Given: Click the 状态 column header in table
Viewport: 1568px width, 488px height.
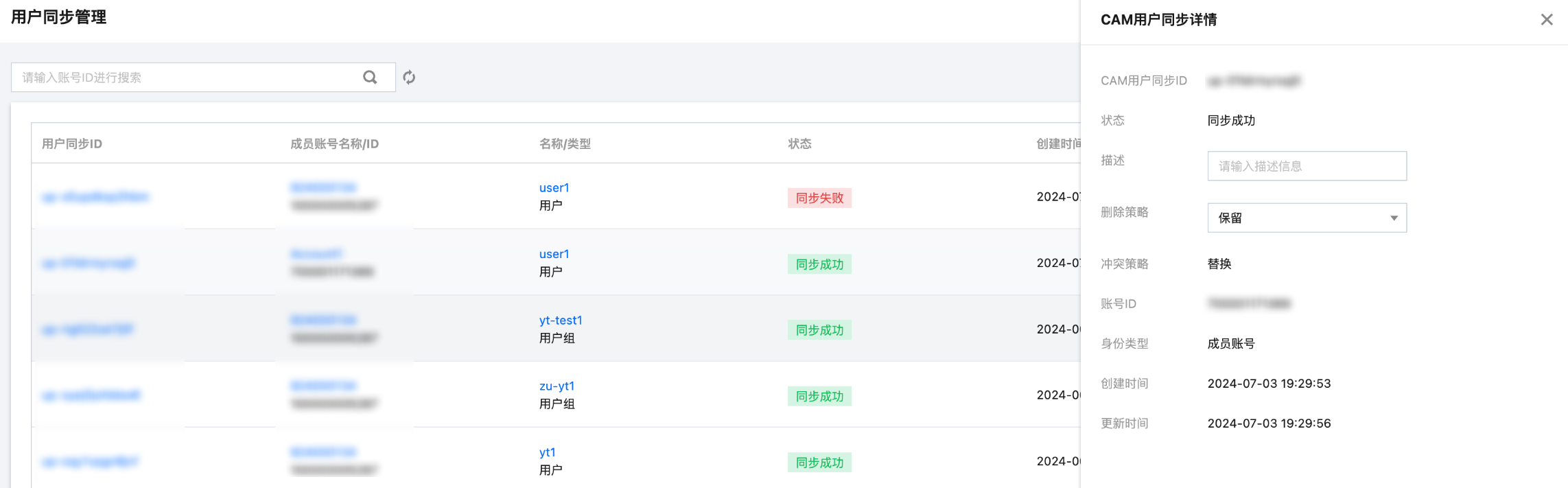Looking at the screenshot, I should [x=799, y=144].
